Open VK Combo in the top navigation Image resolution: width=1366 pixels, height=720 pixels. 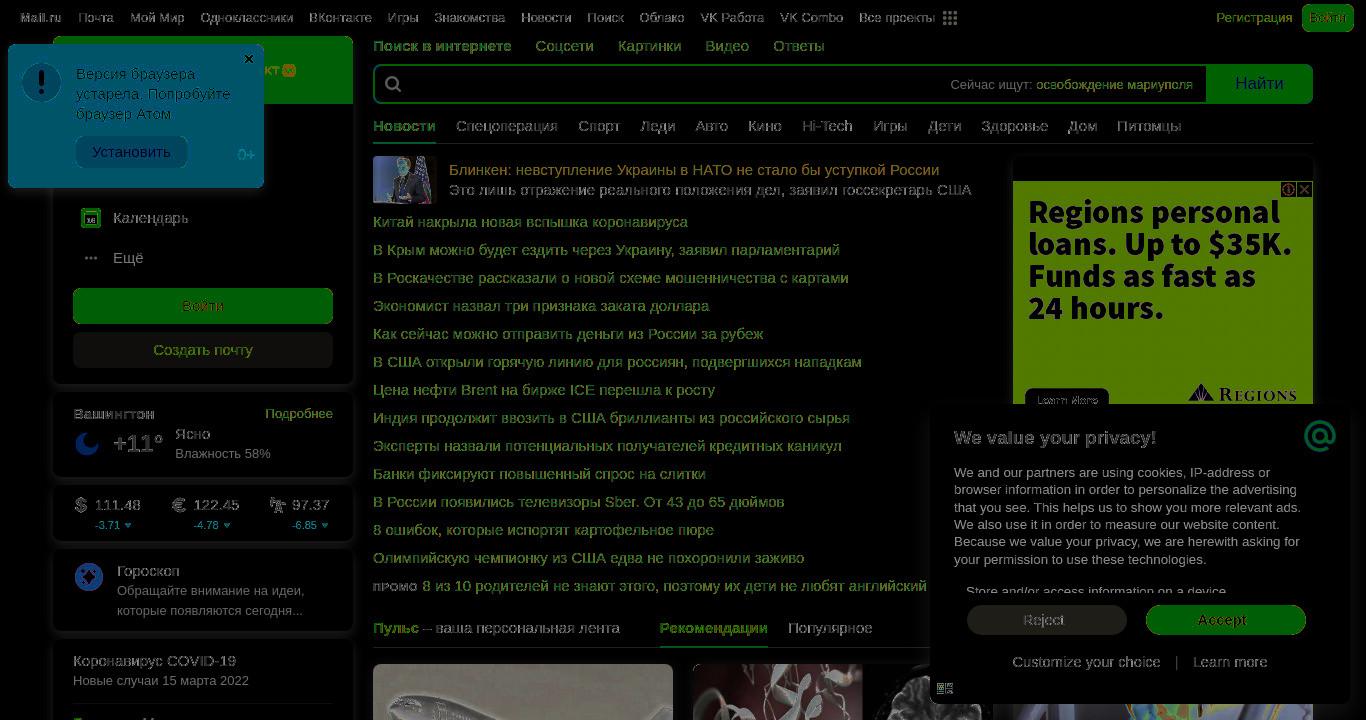coord(811,18)
